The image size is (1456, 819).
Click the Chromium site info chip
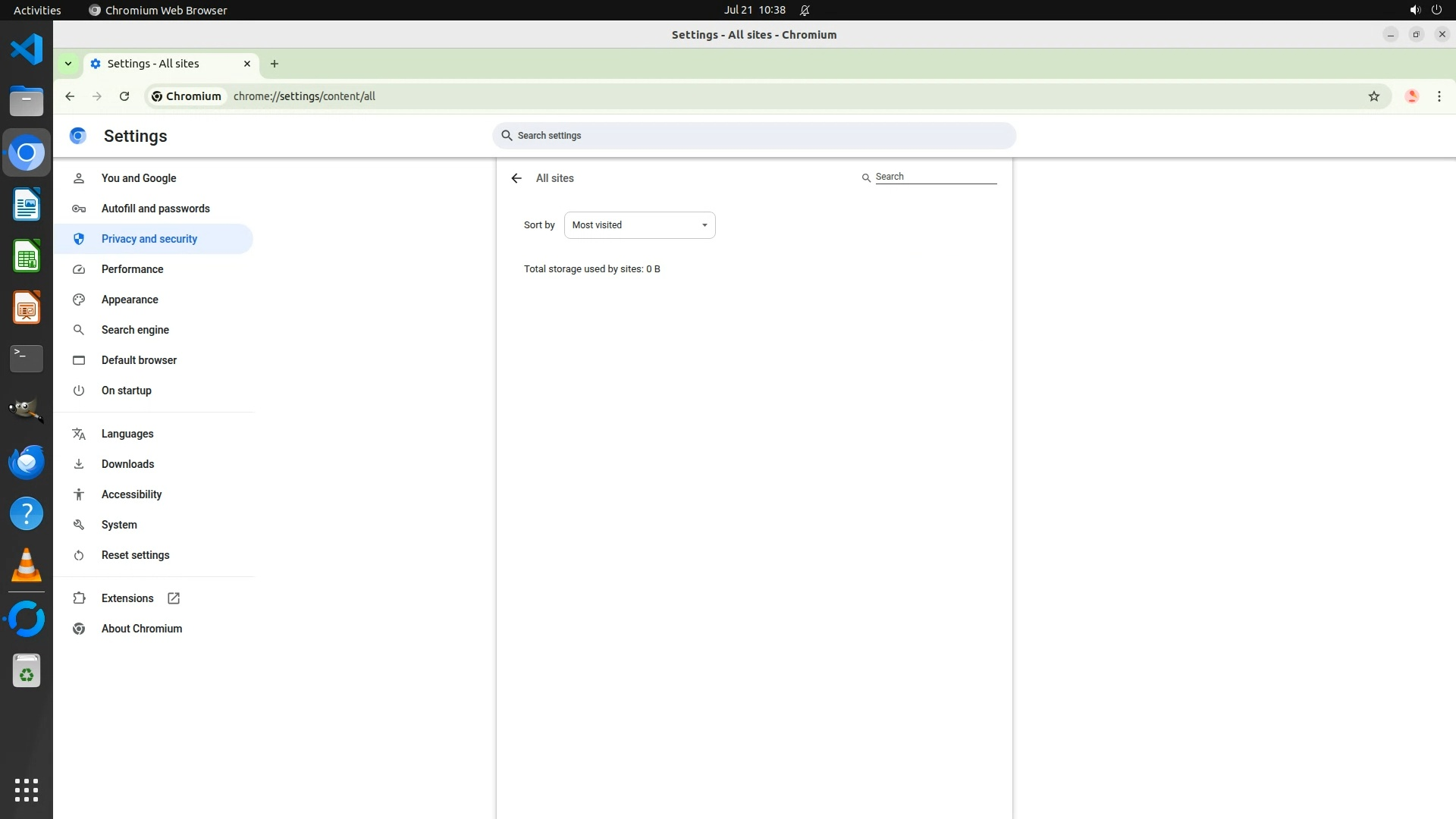[x=187, y=96]
